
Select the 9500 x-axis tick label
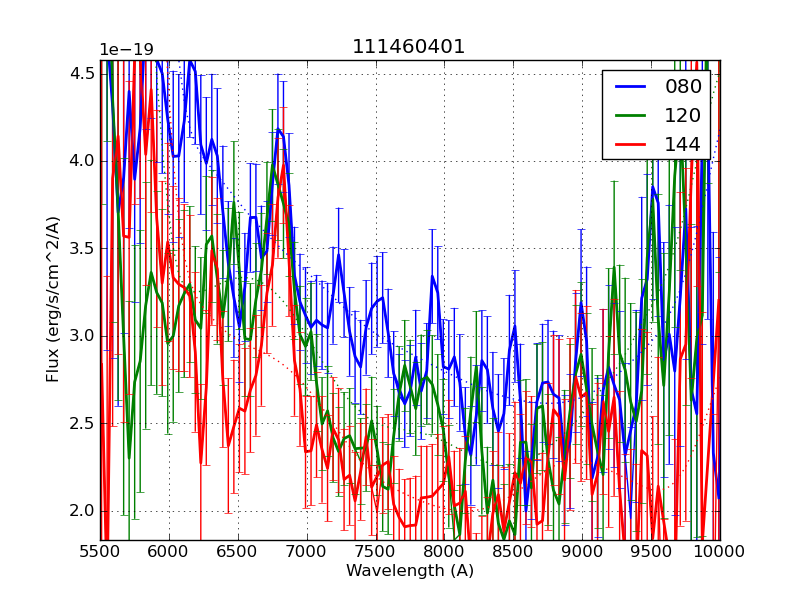coord(651,552)
